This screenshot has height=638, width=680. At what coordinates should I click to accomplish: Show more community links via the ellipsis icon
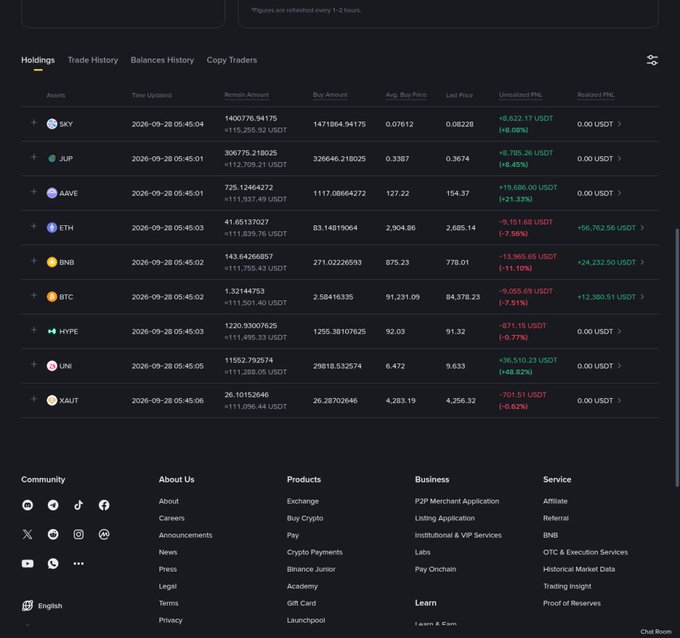[x=78, y=563]
